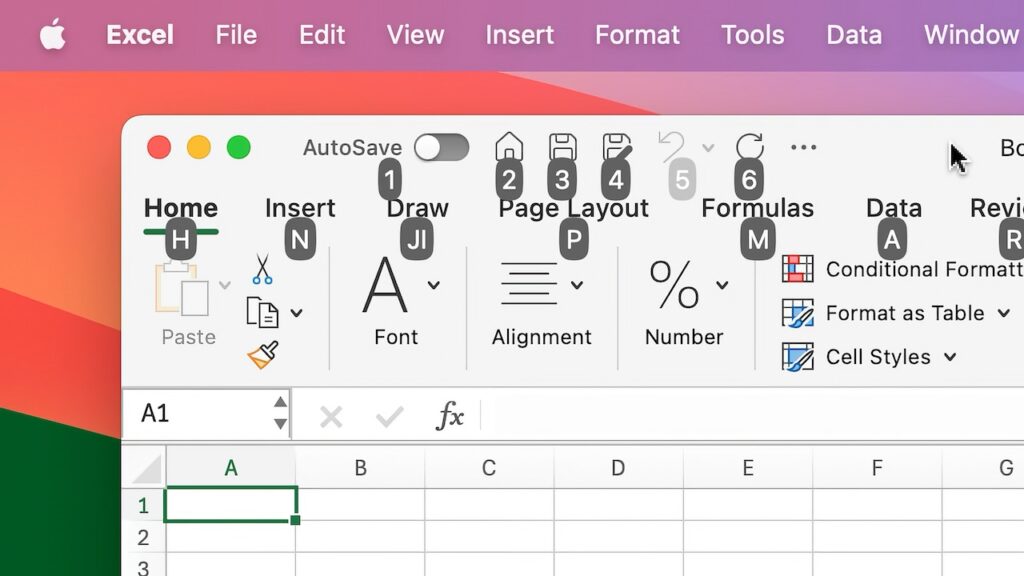Open Cell Styles
Viewport: 1024px width, 576px height.
[x=880, y=357]
